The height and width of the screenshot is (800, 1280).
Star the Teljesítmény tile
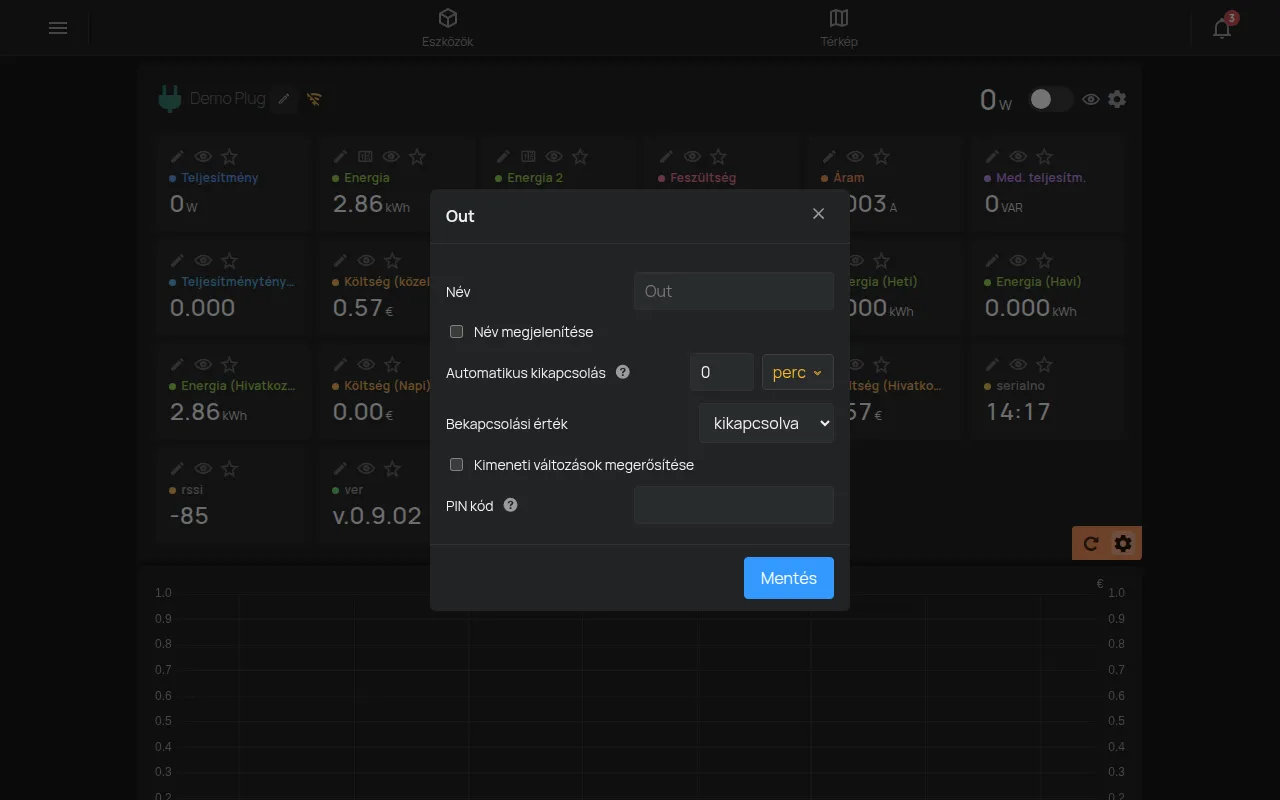coord(229,156)
